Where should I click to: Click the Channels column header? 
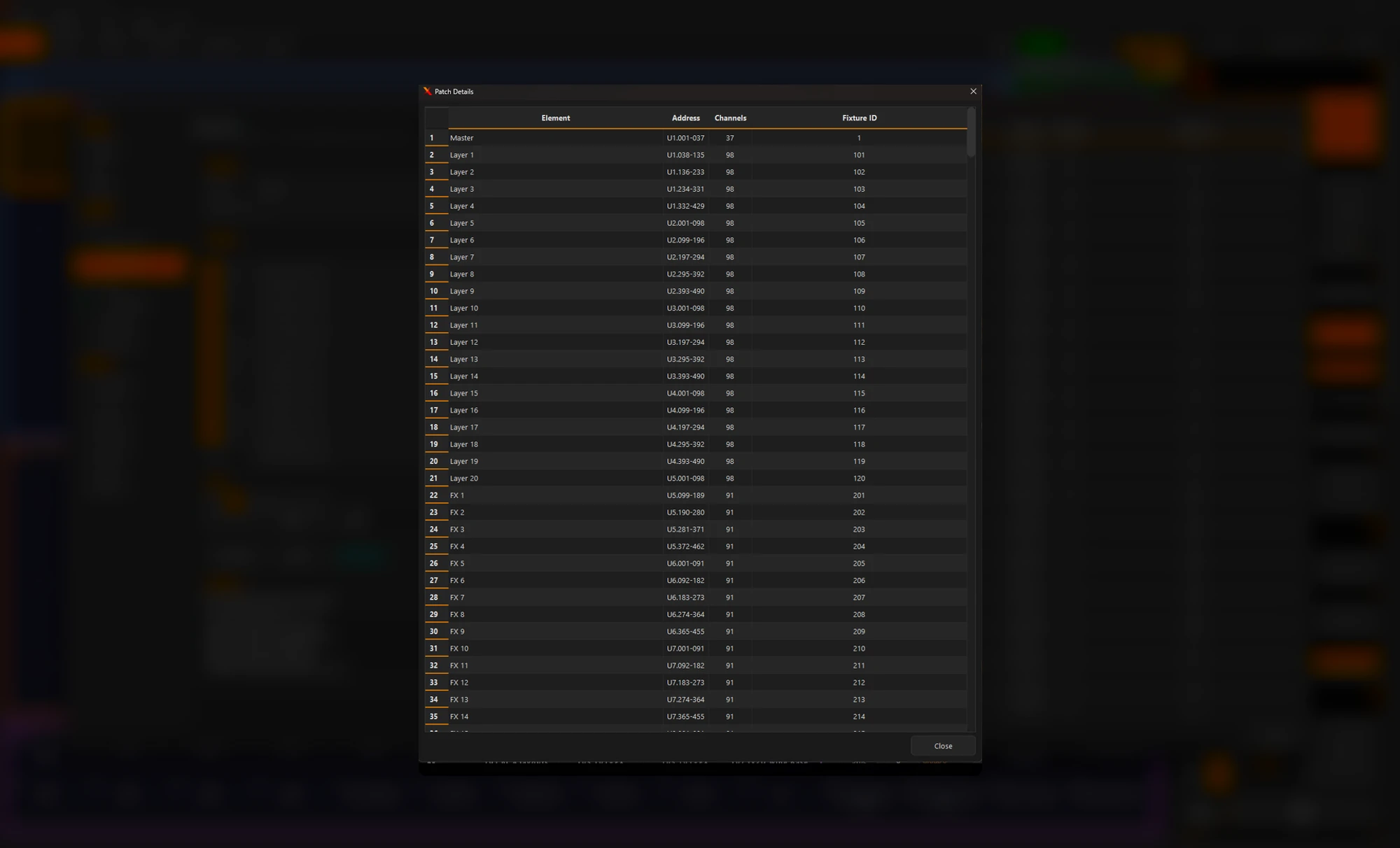pyautogui.click(x=730, y=118)
